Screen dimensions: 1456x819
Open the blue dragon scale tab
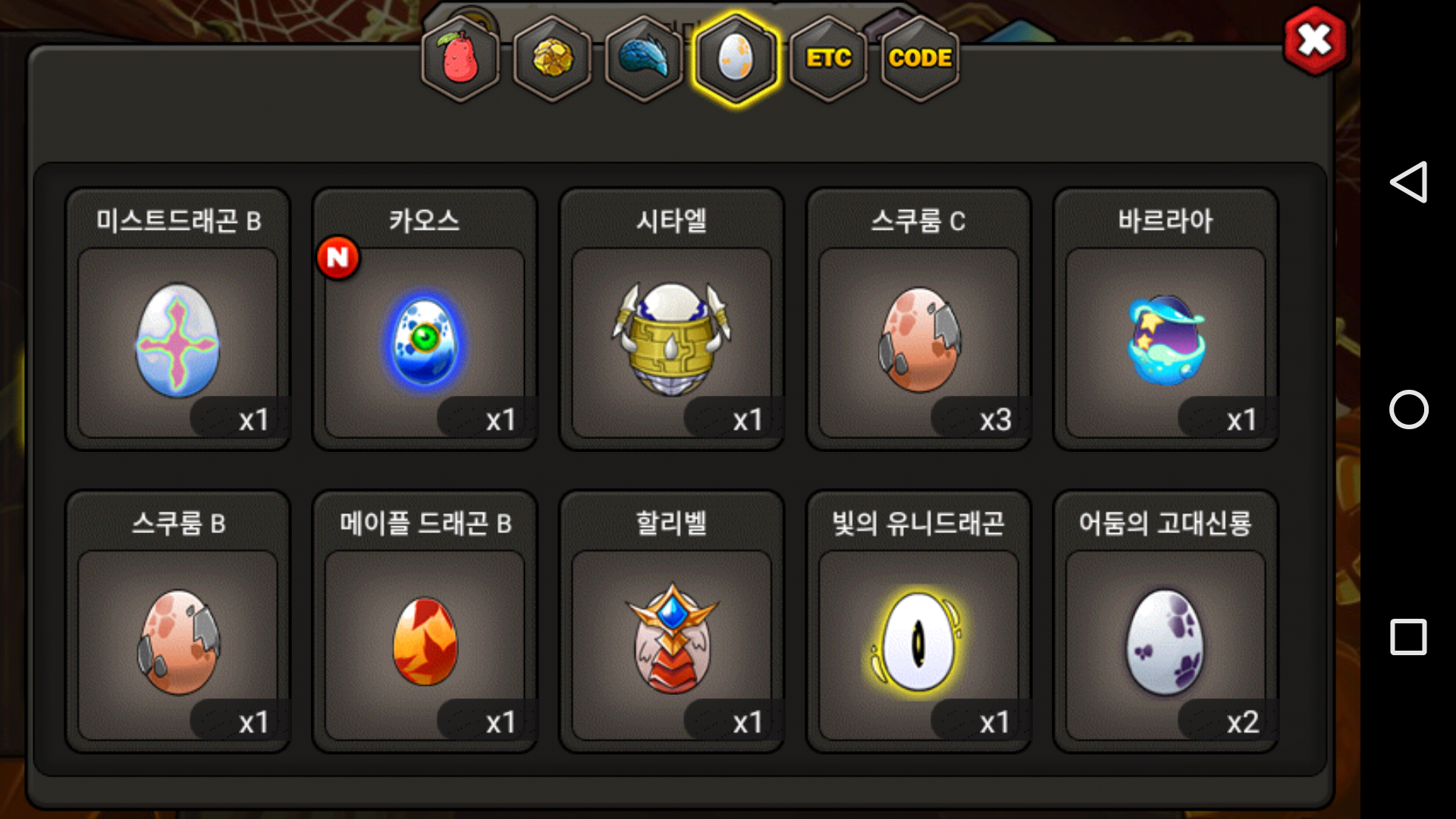click(x=645, y=58)
